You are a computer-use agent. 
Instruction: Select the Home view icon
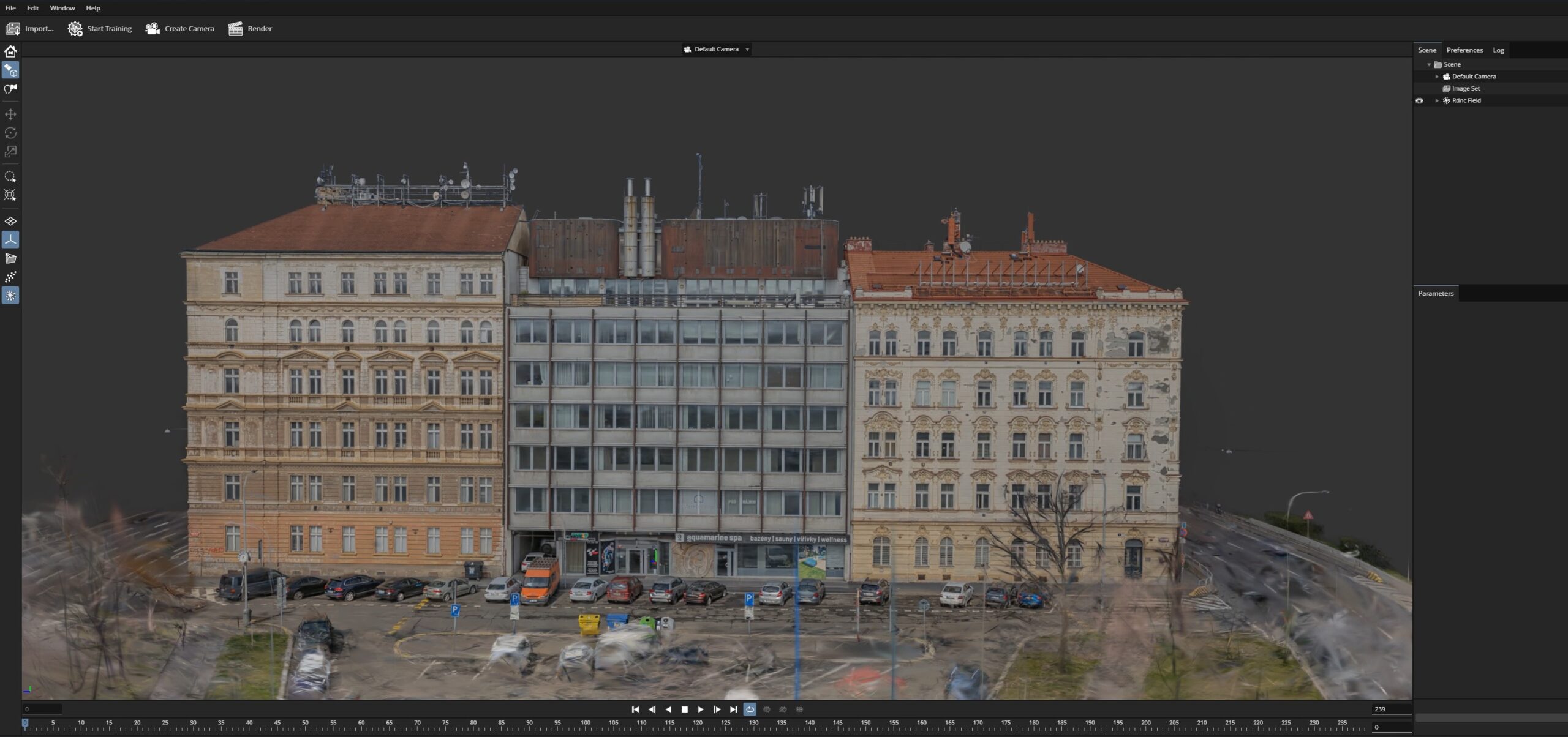click(10, 51)
